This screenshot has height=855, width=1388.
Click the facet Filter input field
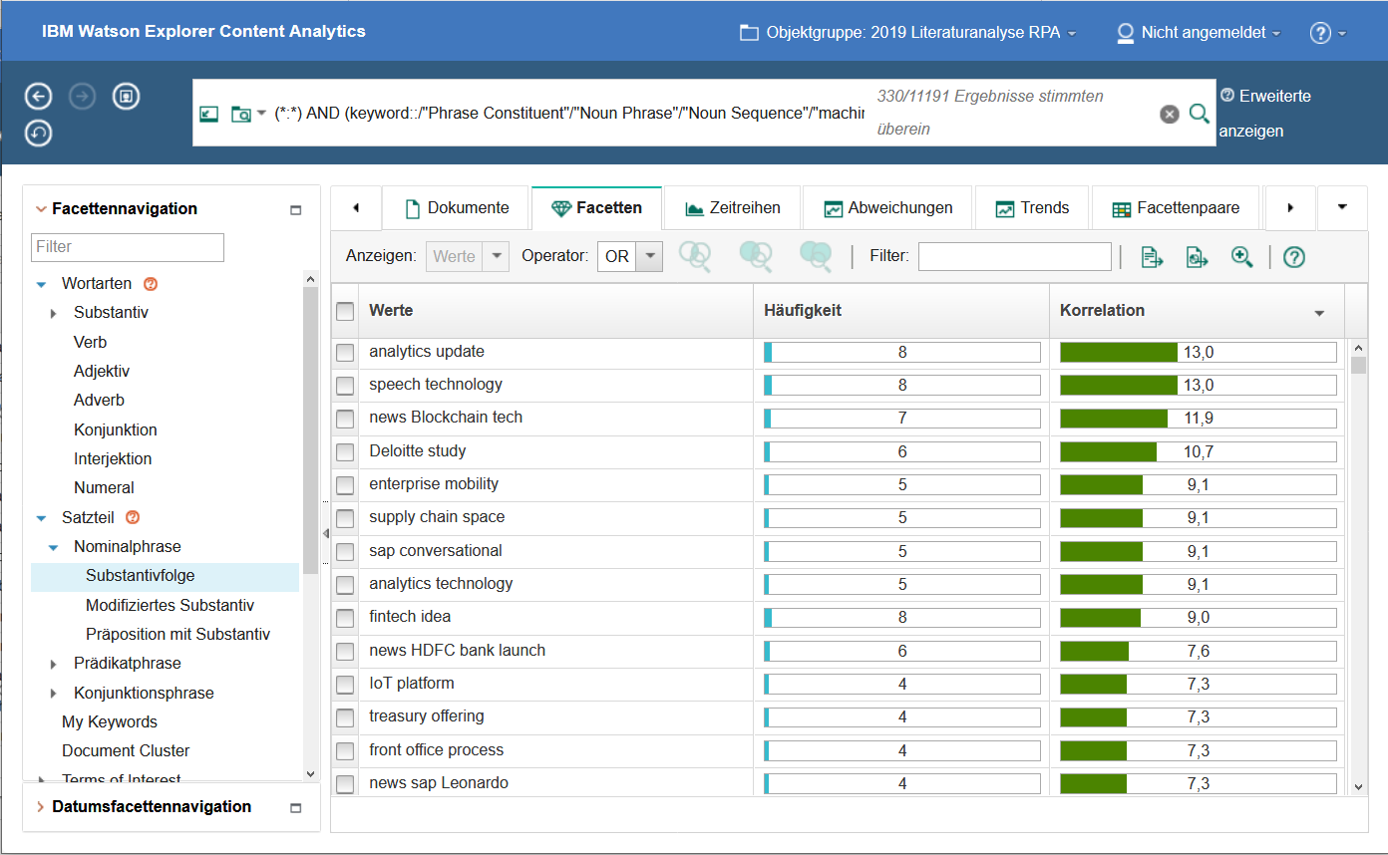pyautogui.click(x=127, y=247)
